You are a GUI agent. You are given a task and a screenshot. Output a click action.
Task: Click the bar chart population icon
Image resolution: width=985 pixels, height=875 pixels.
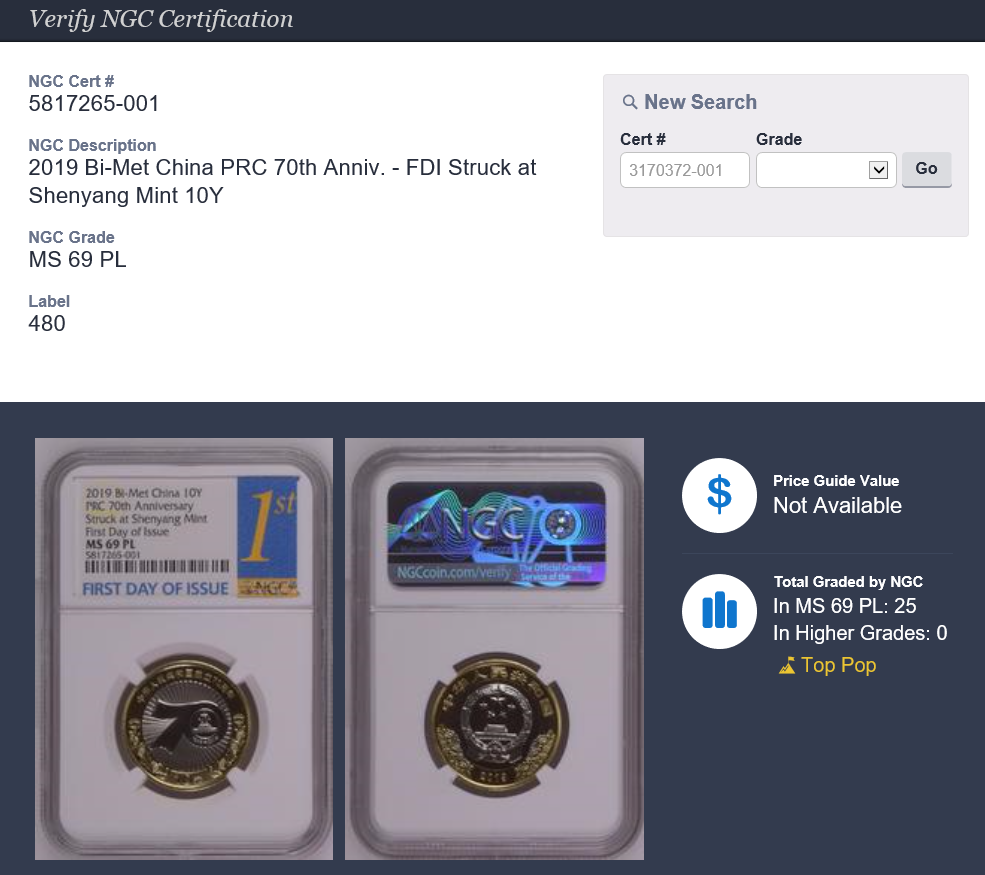point(719,610)
